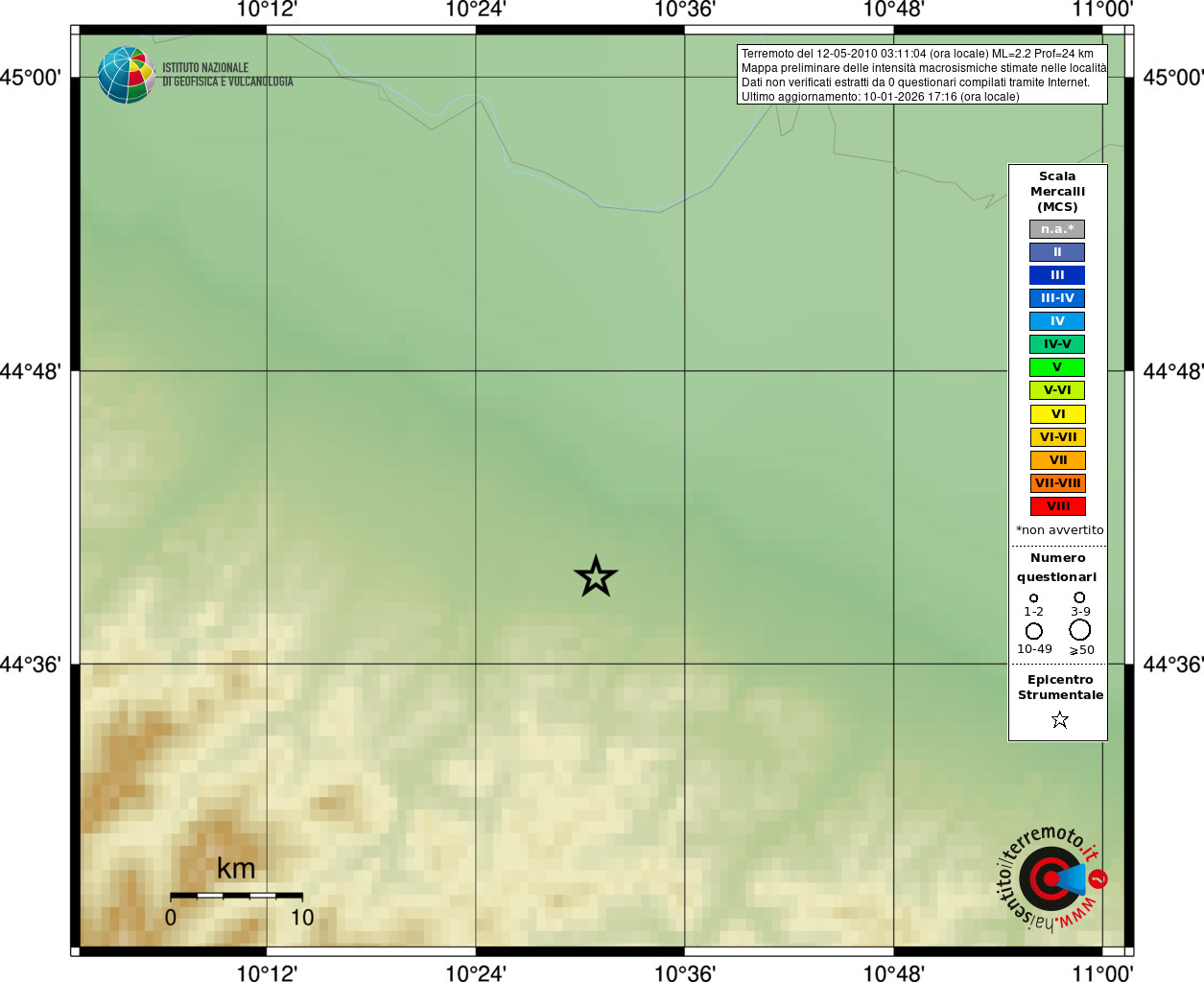Screen dimensions: 1204x982
Task: Click the top axis label 10°12'
Action: pyautogui.click(x=267, y=10)
